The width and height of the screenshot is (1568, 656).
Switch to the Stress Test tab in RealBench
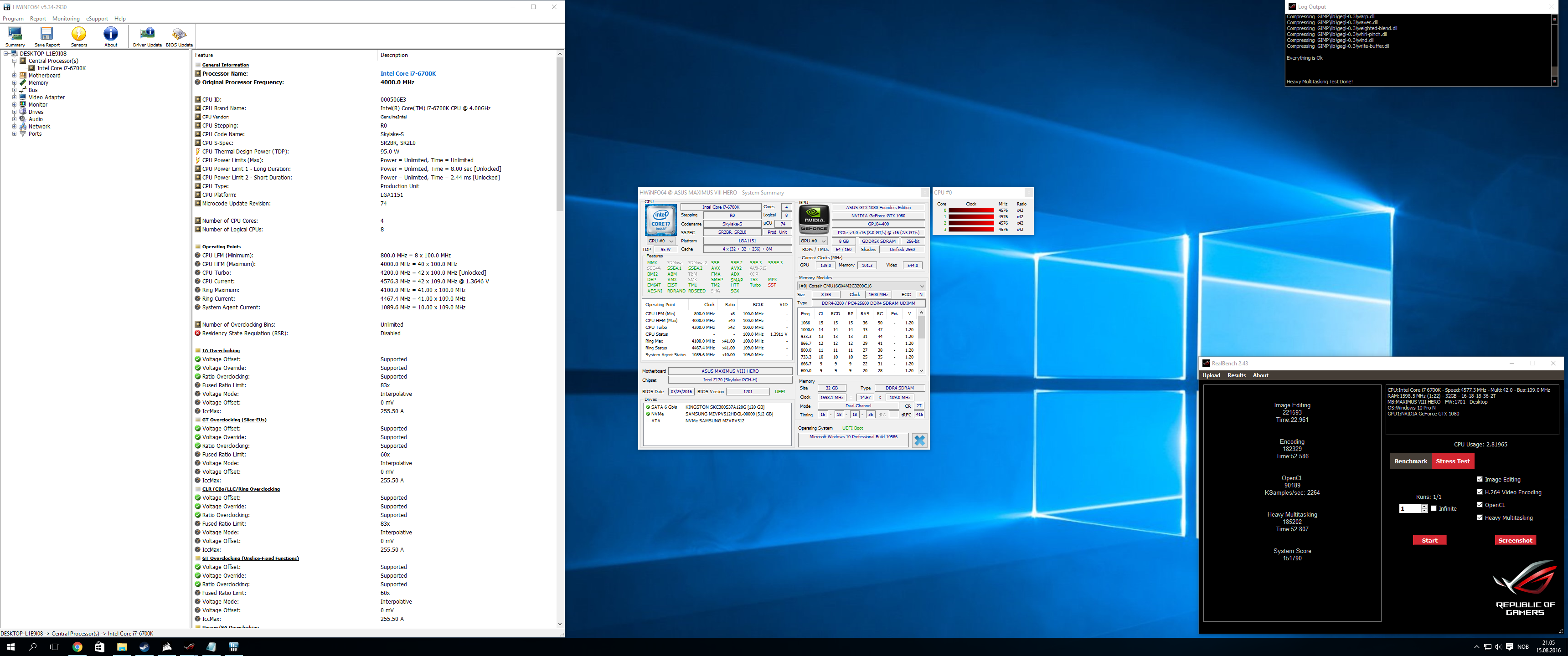[x=1452, y=461]
